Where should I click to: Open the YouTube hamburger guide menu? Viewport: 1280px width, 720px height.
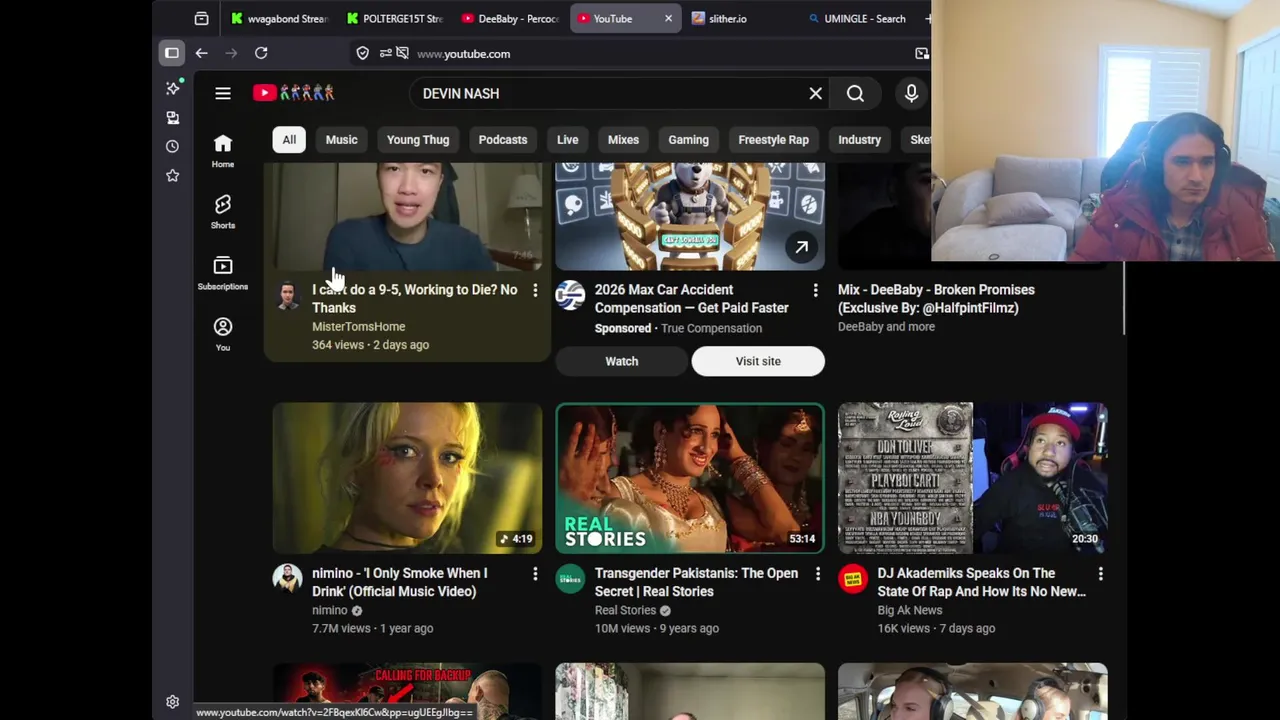point(223,93)
